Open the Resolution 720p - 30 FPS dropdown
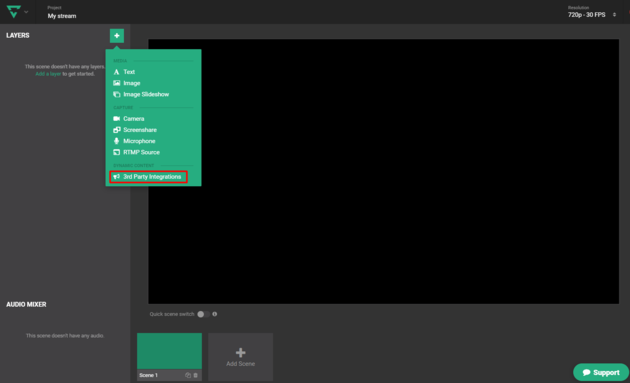630x383 pixels. [591, 14]
